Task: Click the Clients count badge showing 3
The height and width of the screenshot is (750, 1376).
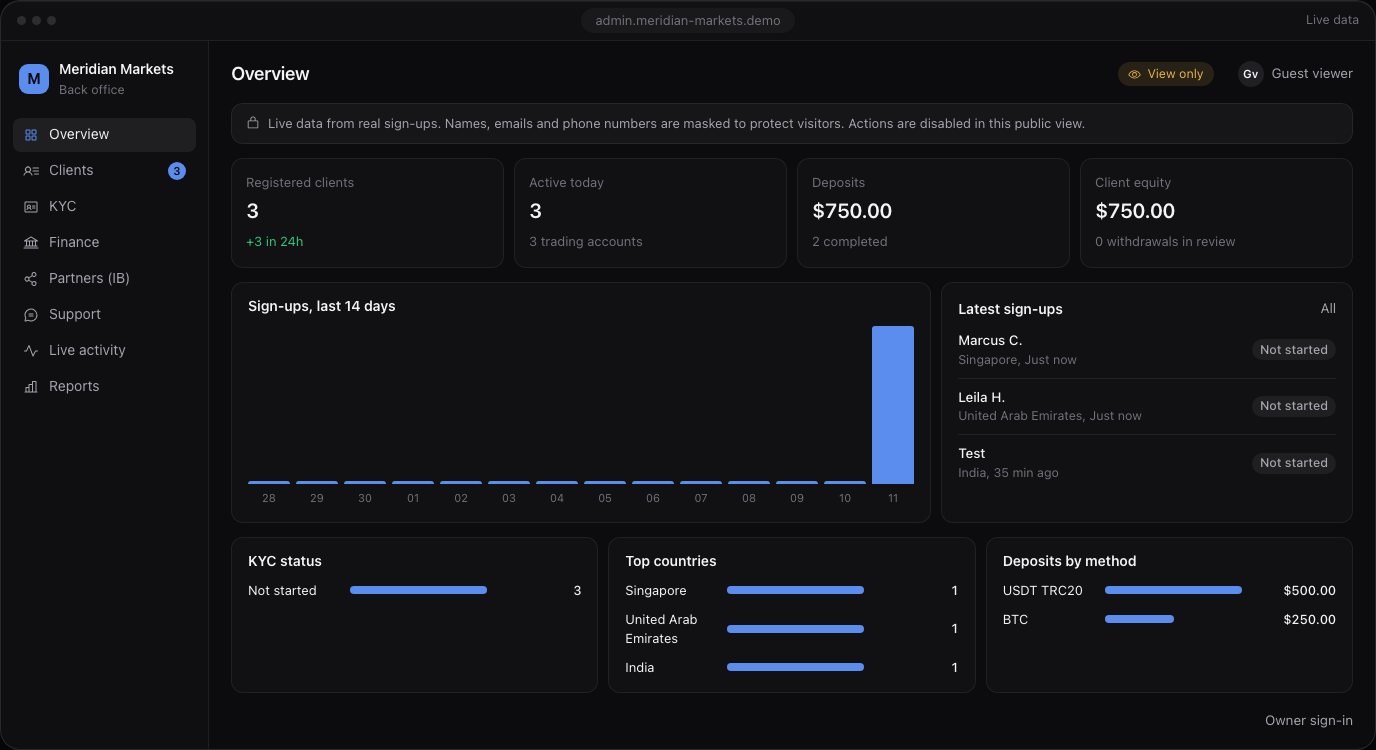Action: pos(177,171)
